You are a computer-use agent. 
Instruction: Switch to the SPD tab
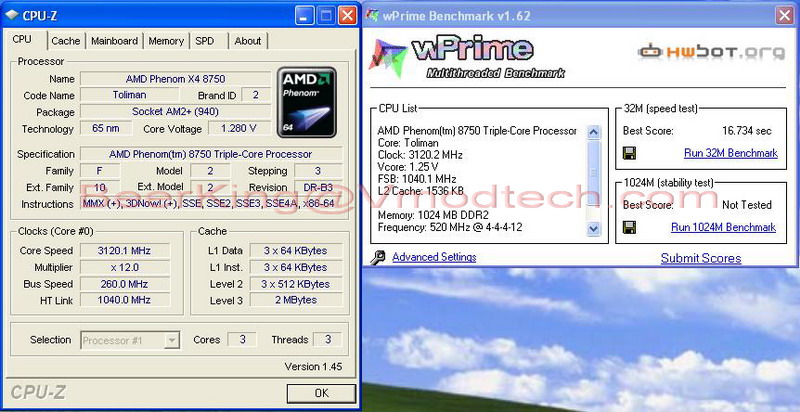coord(205,41)
